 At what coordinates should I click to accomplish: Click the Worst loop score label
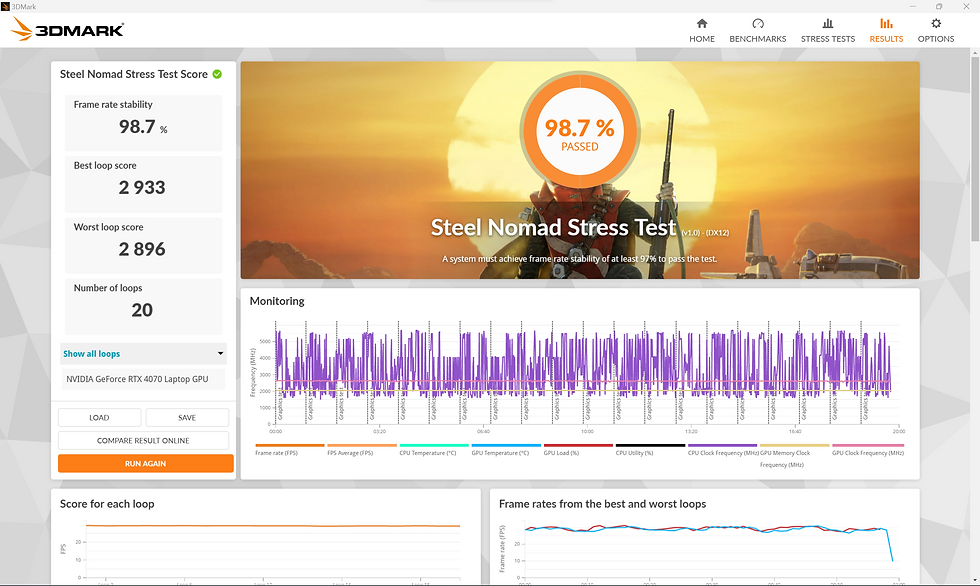(109, 227)
